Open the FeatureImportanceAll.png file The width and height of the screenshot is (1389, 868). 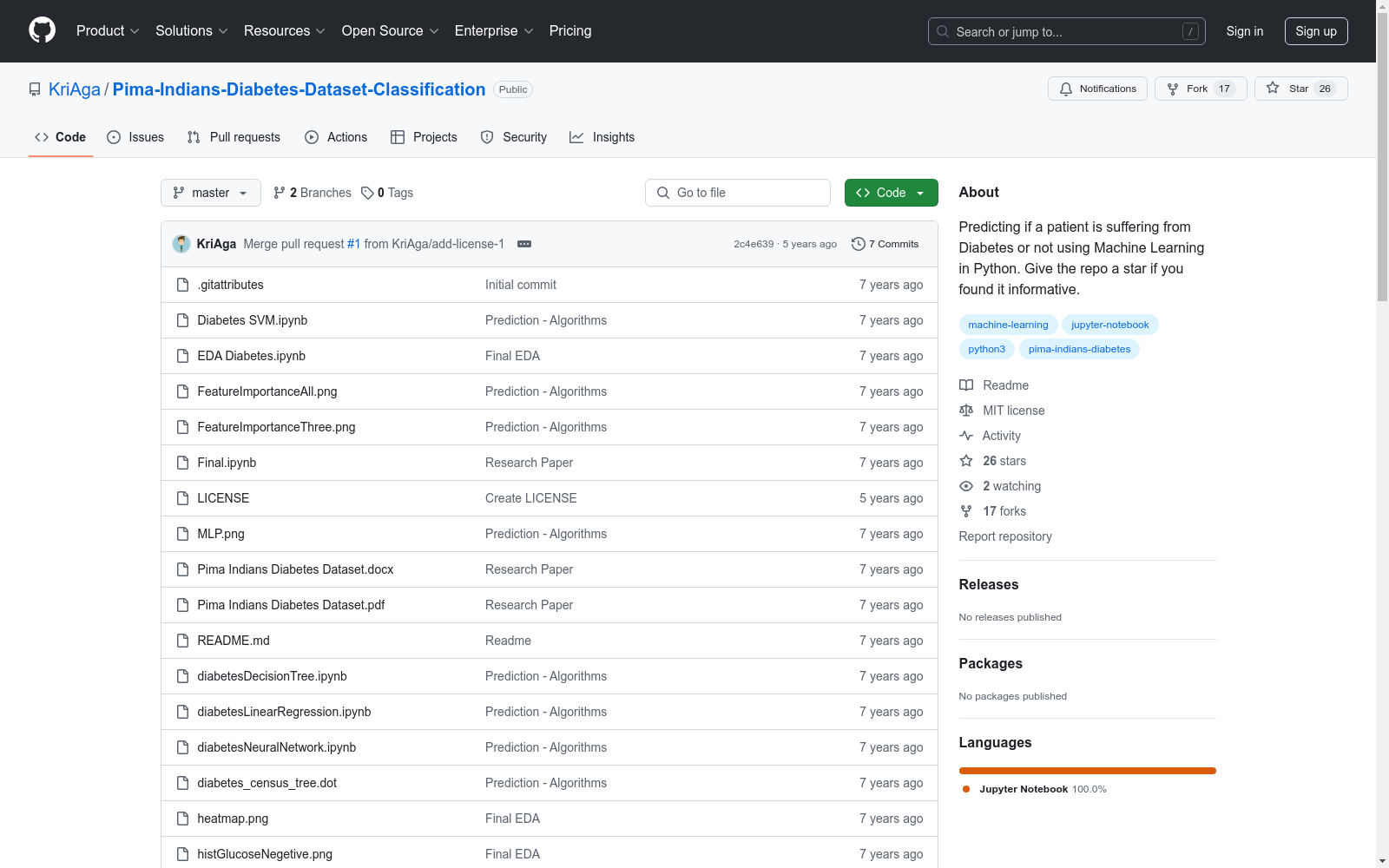click(x=267, y=391)
